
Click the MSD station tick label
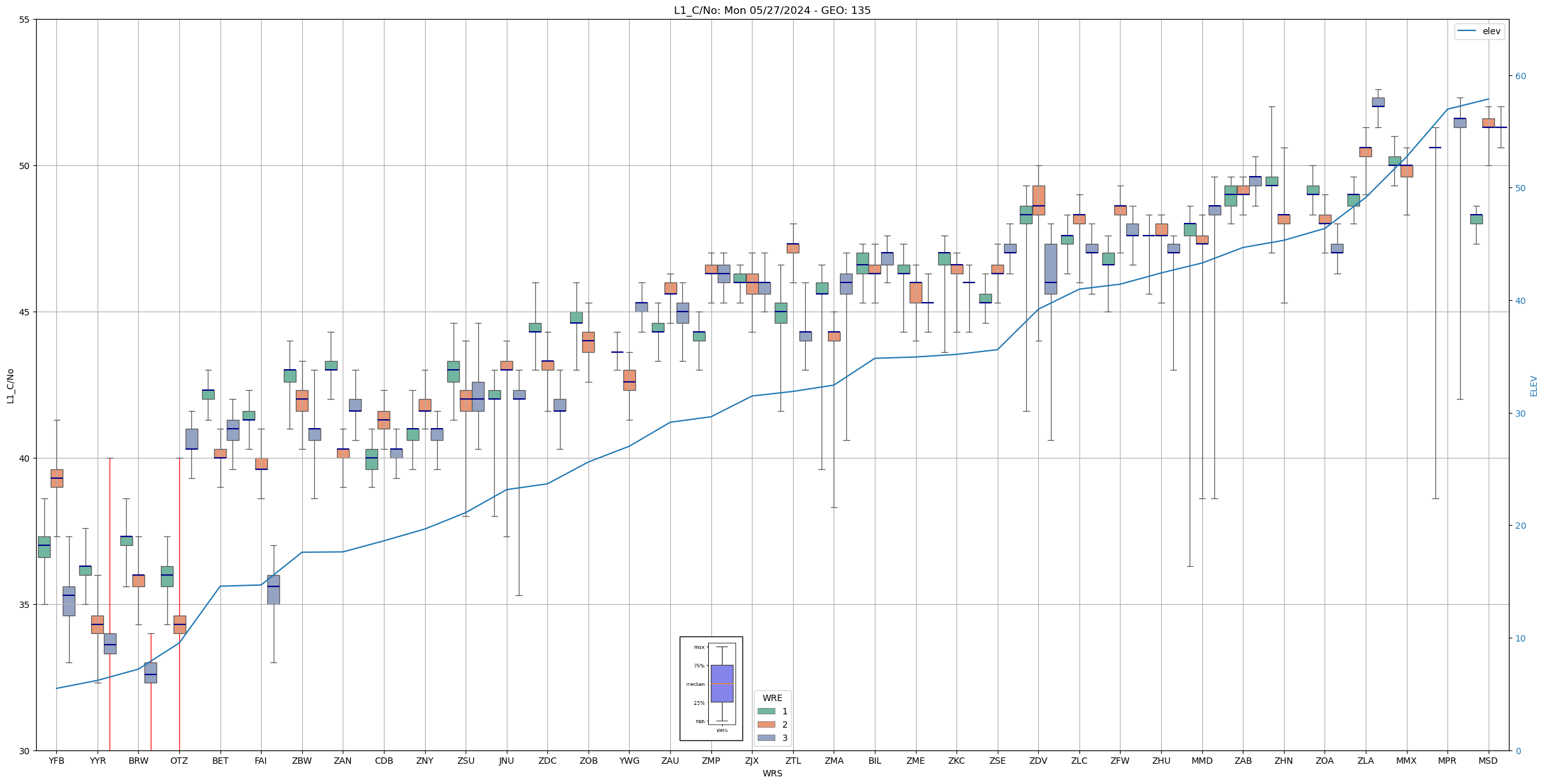pos(1487,761)
